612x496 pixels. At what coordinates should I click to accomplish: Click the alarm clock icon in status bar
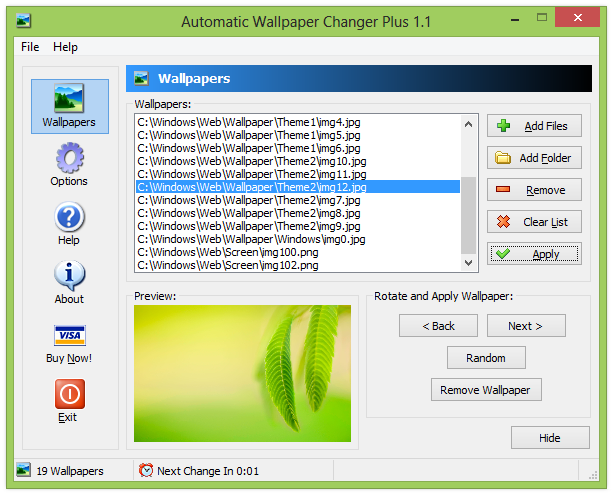pos(146,470)
